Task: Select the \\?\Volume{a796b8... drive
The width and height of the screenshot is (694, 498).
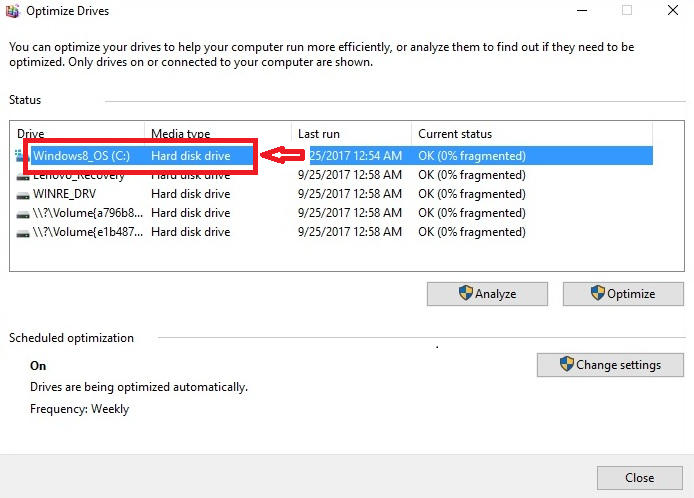Action: [334, 213]
